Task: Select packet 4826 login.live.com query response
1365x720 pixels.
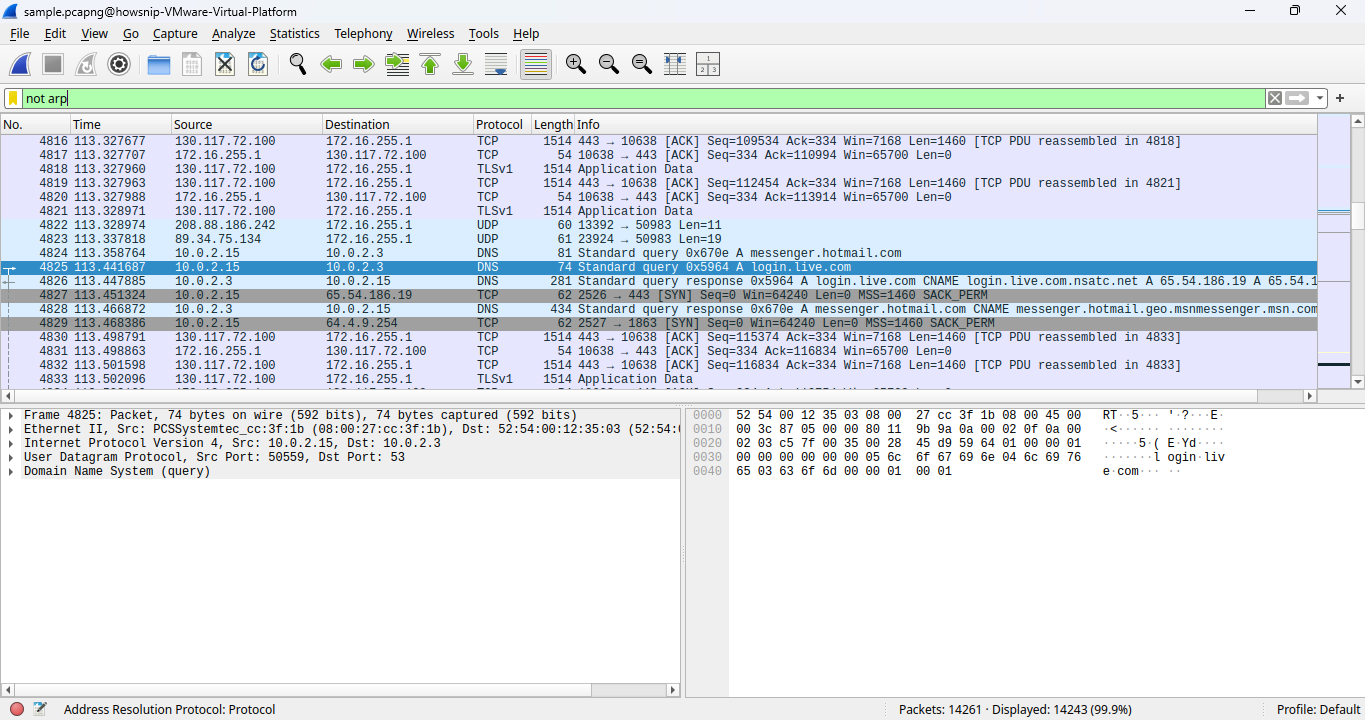Action: point(658,282)
